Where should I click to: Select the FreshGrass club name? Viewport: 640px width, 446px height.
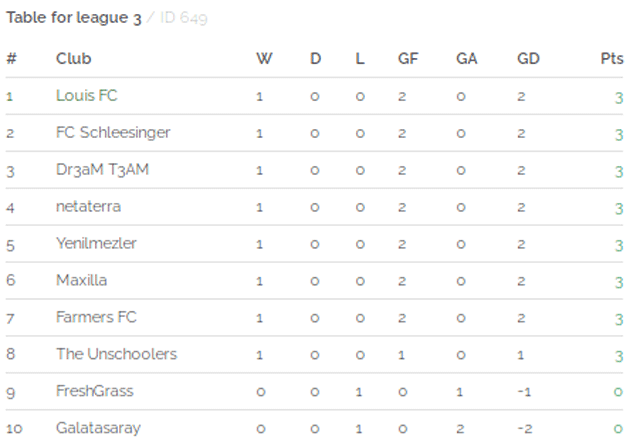(x=95, y=391)
